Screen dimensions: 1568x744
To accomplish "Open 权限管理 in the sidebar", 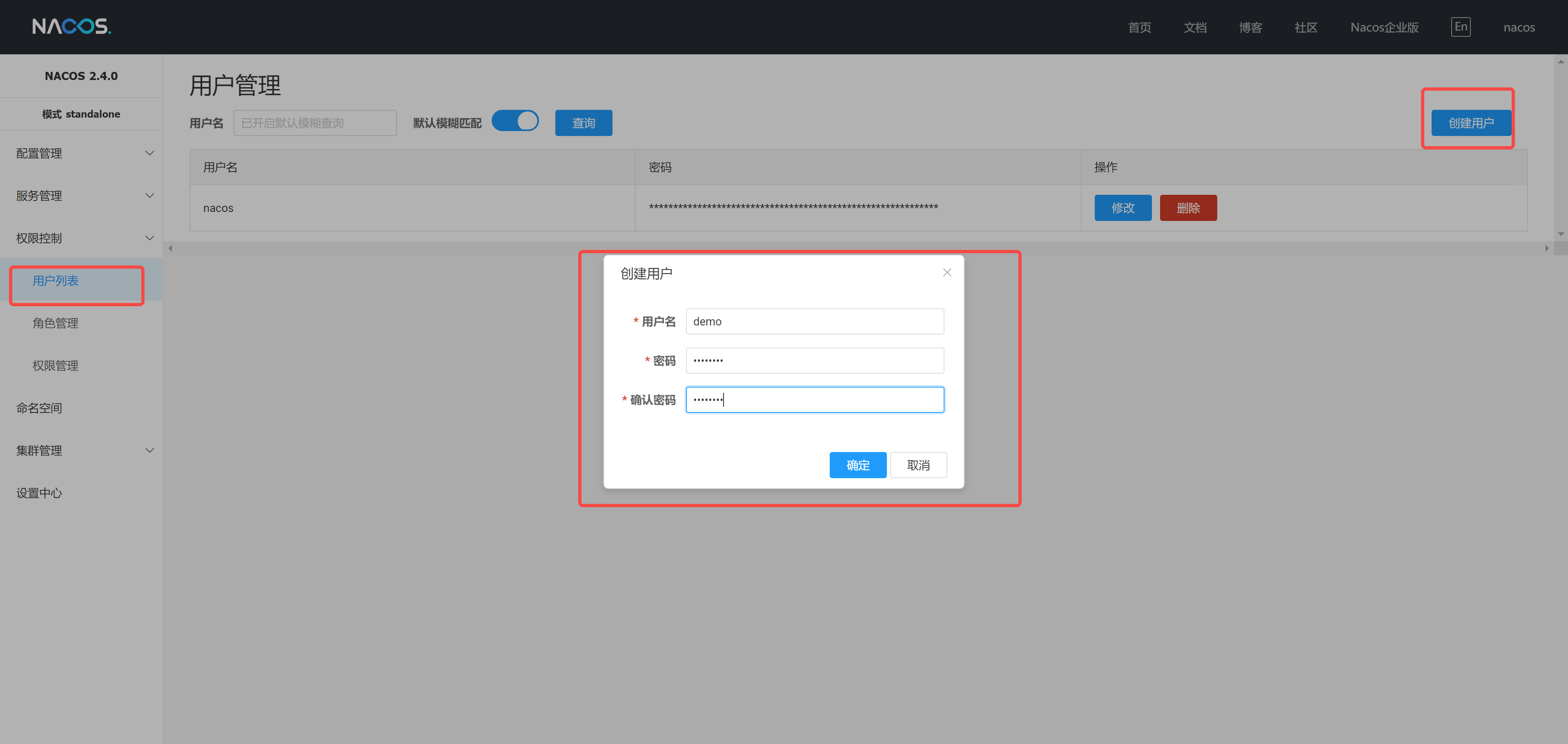I will click(56, 365).
